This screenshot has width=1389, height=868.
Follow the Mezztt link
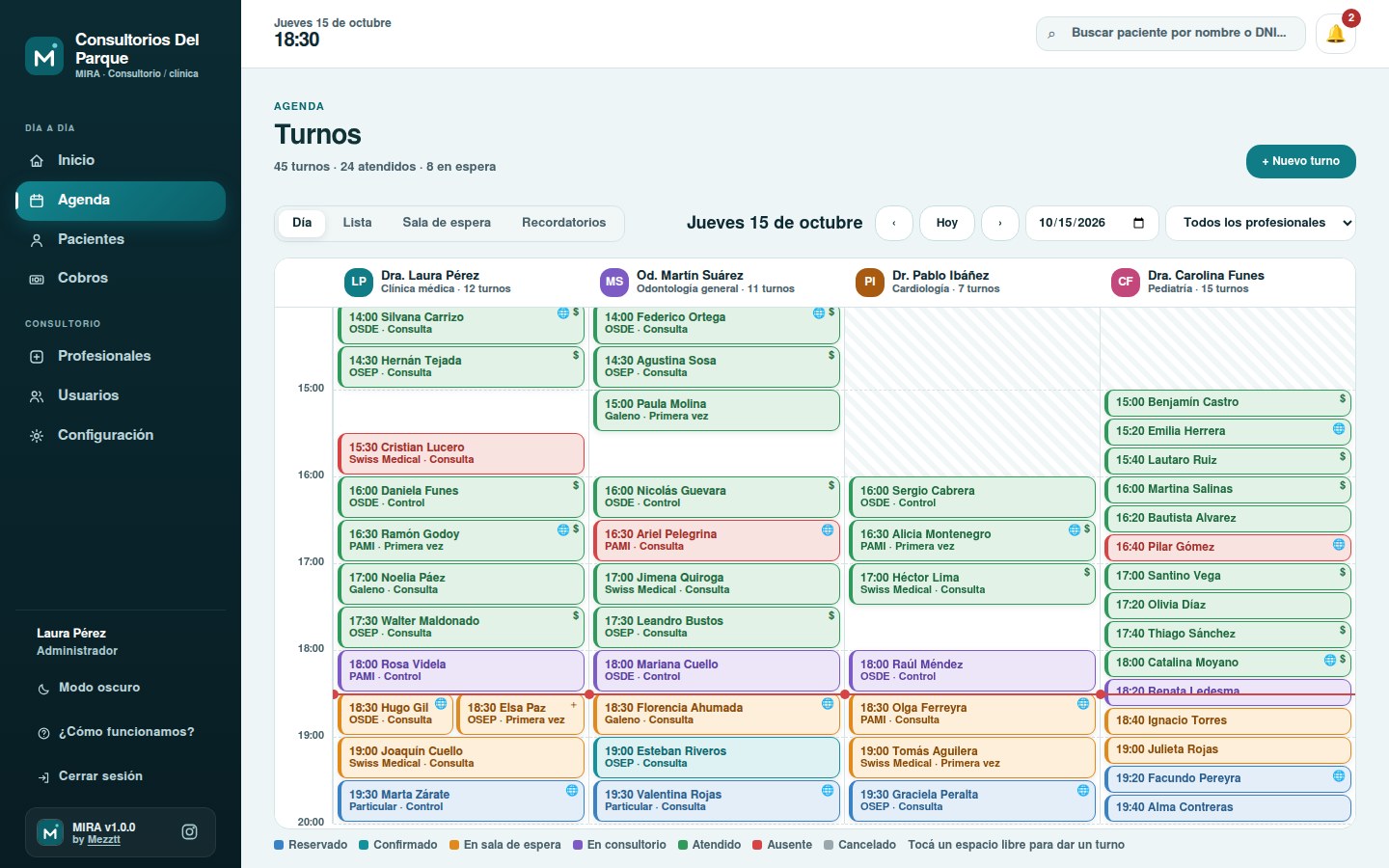[103, 840]
